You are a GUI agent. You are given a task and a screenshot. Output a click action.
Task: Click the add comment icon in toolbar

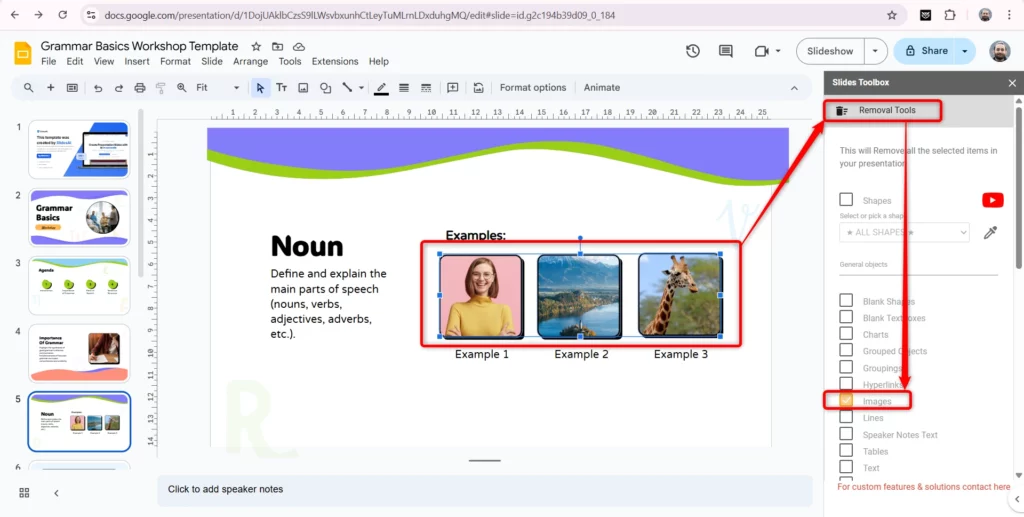(452, 88)
